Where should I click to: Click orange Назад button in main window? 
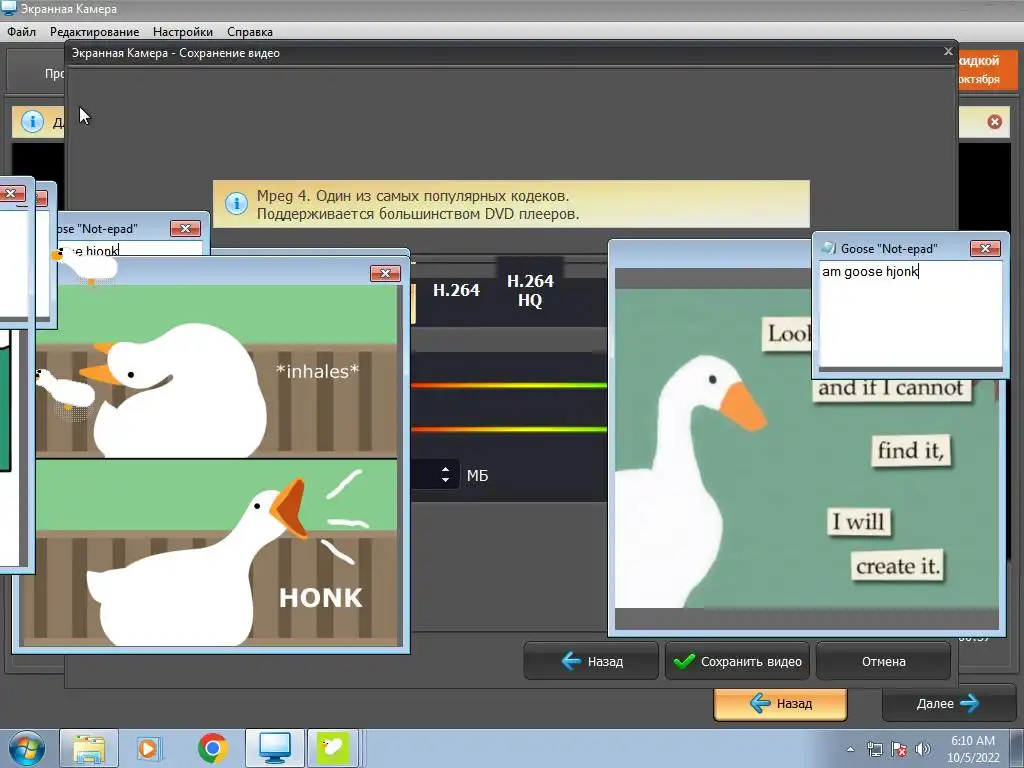coord(780,703)
